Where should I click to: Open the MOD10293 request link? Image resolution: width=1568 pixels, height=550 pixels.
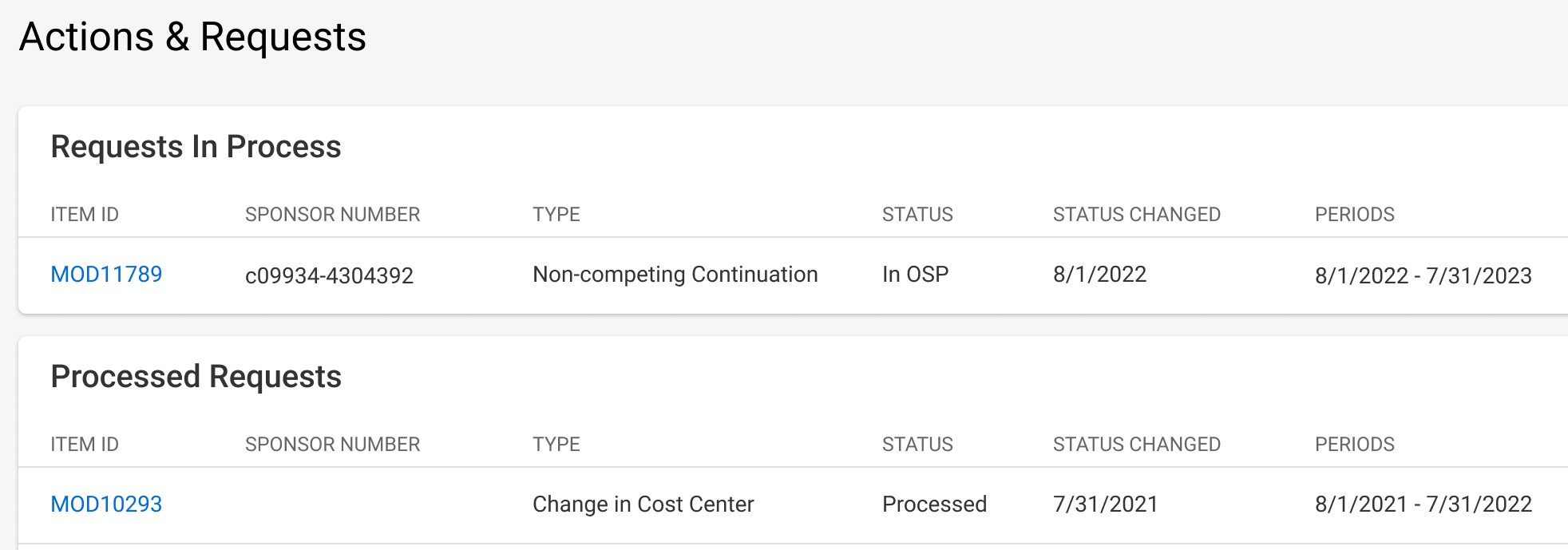pos(106,504)
